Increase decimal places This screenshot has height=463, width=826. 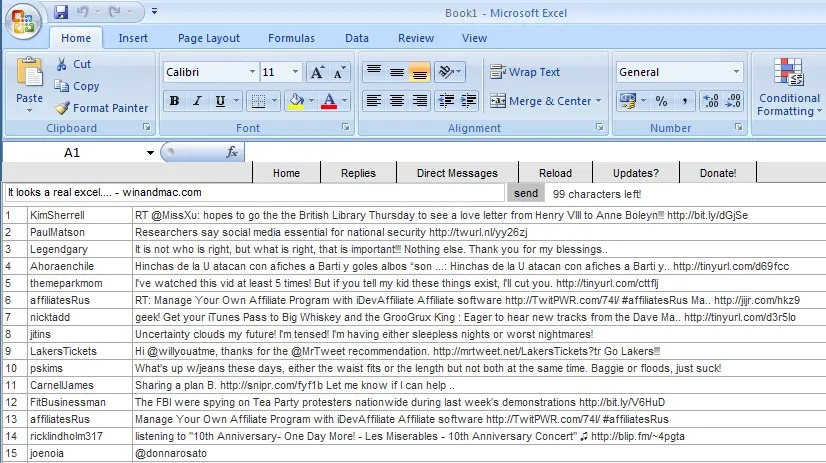point(711,101)
